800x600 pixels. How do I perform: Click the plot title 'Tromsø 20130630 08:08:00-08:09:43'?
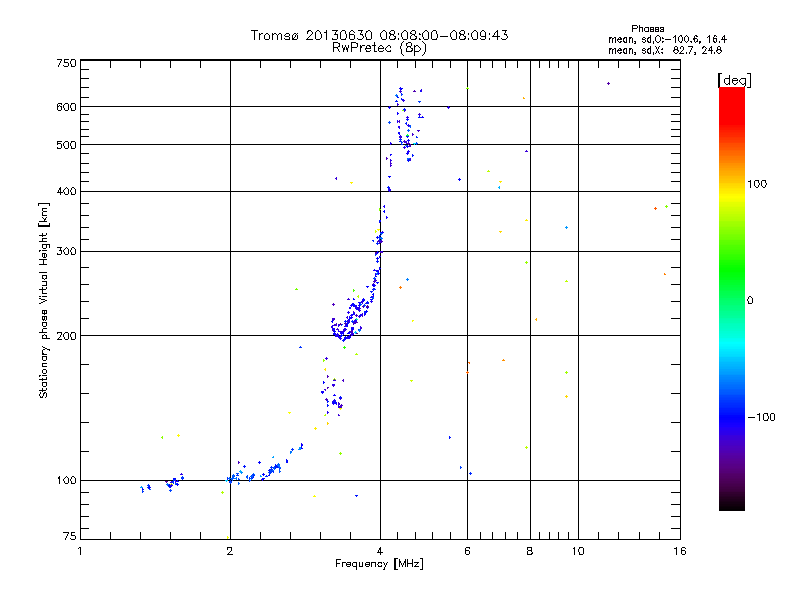tap(379, 35)
